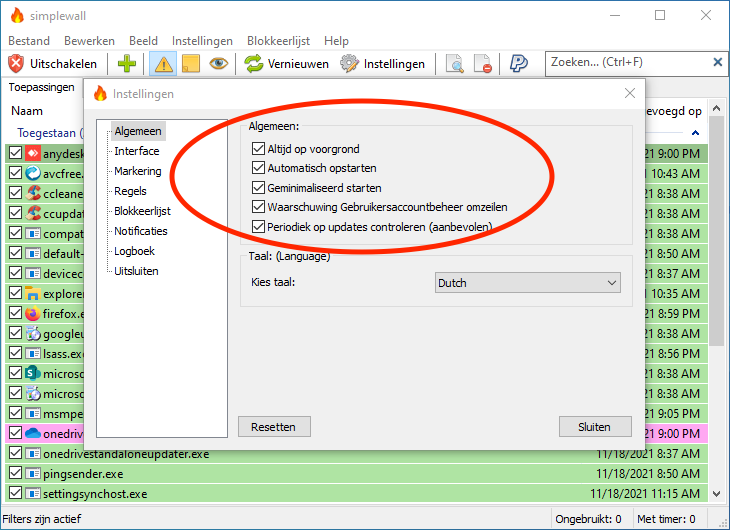Disable Periodiek op updates controleren
Image resolution: width=730 pixels, height=530 pixels.
point(259,226)
